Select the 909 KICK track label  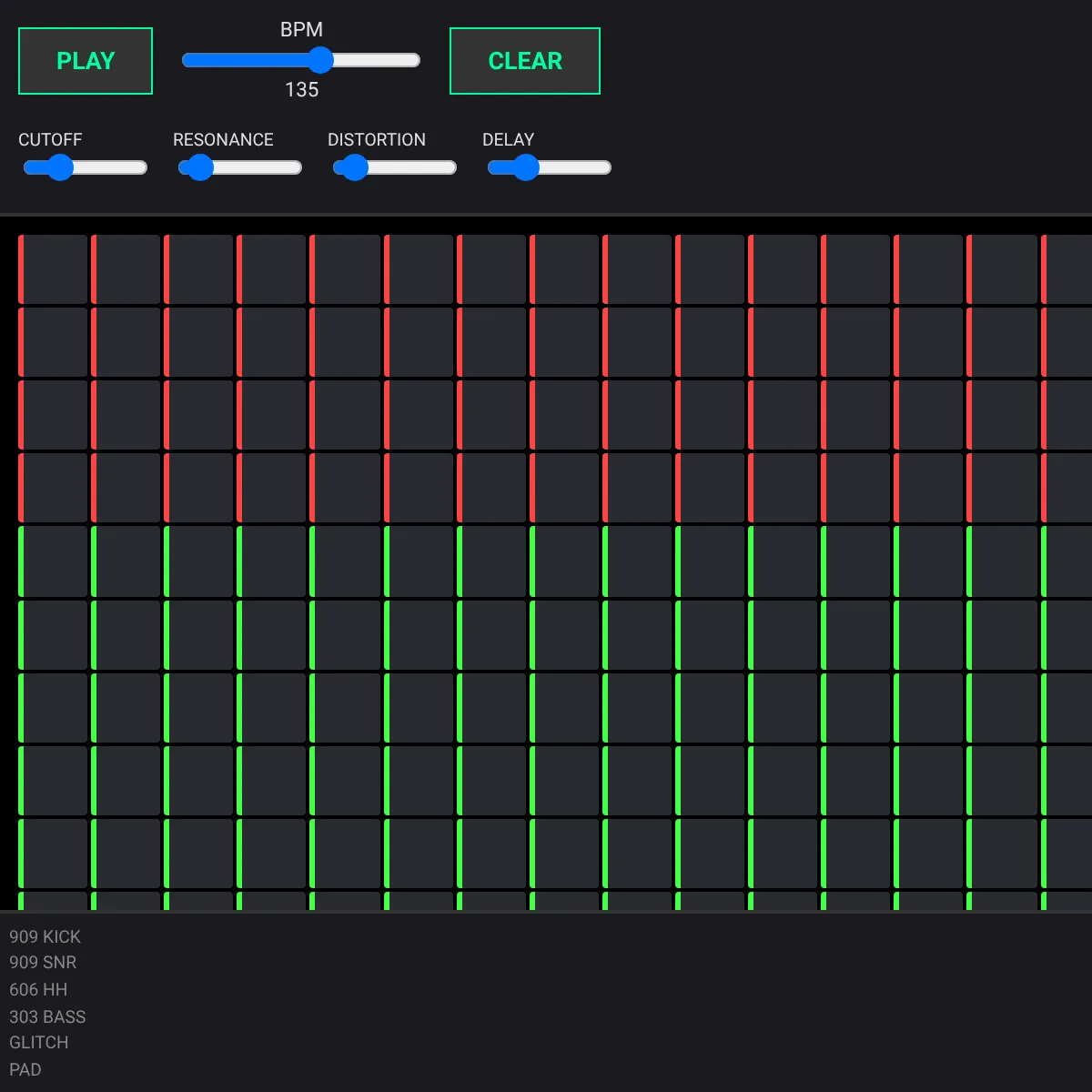[x=45, y=936]
